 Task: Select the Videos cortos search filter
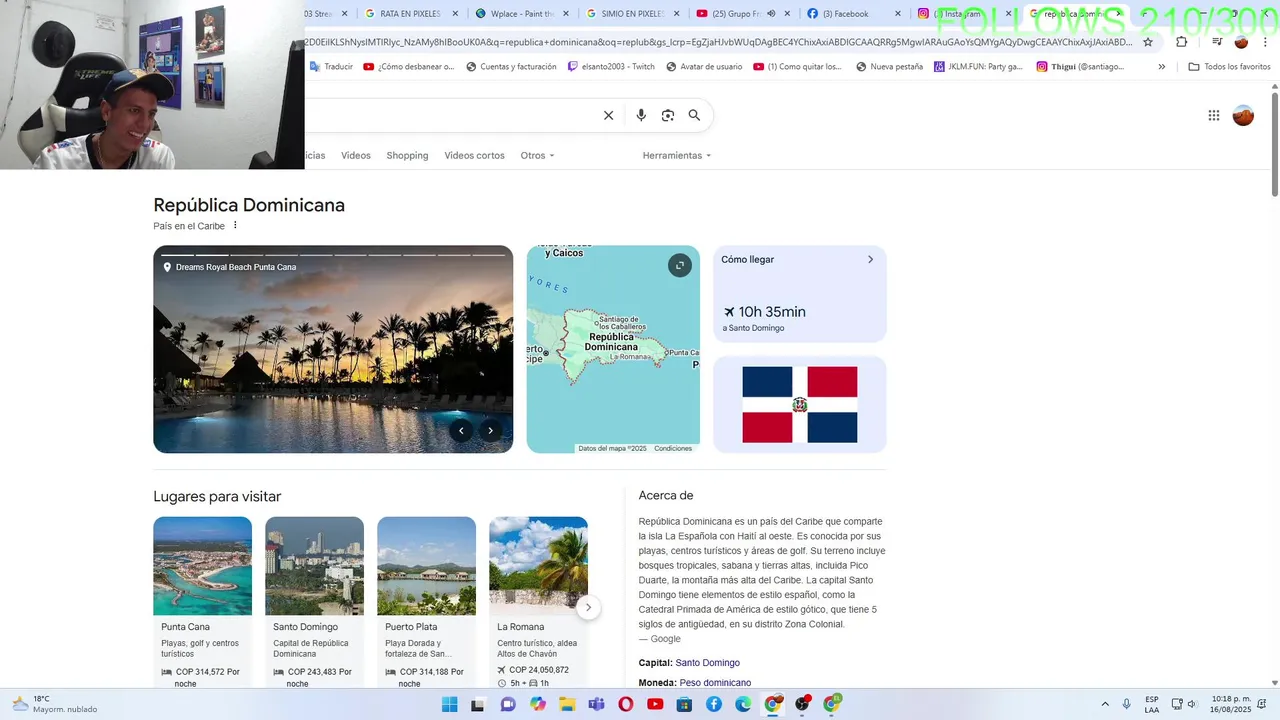[x=474, y=156]
